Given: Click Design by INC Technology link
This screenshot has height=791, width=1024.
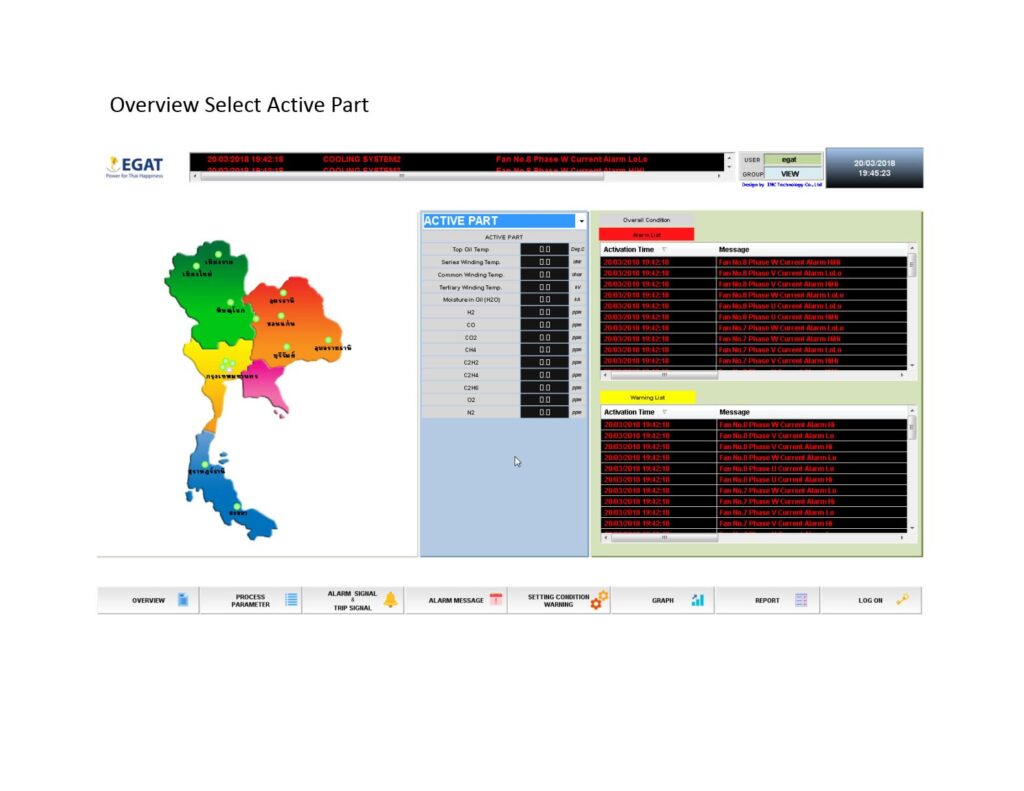Looking at the screenshot, I should 782,185.
